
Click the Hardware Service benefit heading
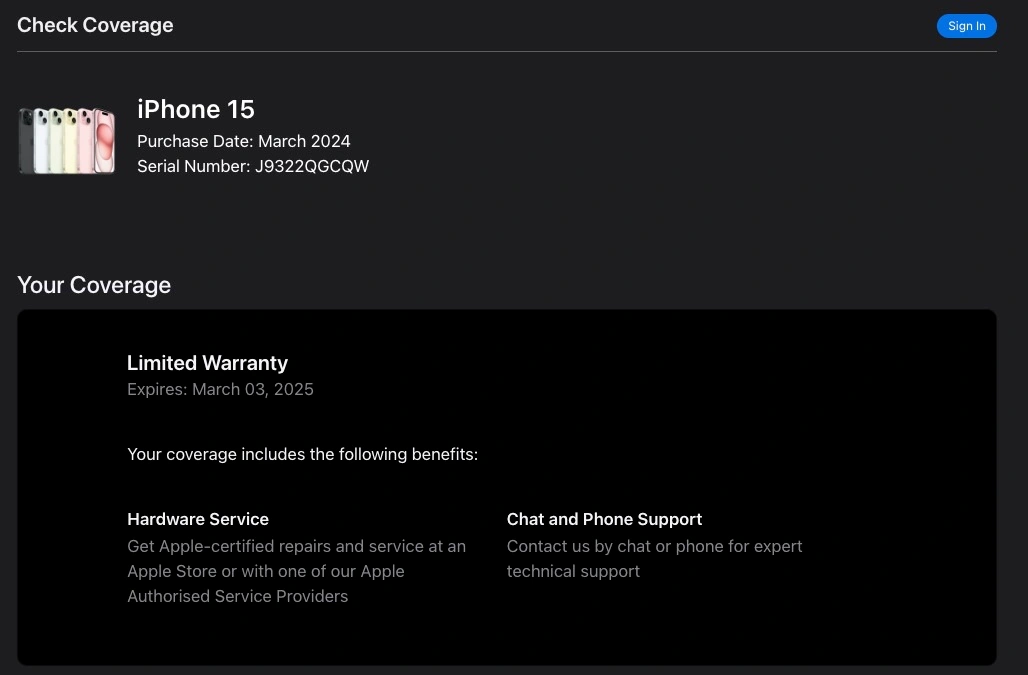click(198, 519)
